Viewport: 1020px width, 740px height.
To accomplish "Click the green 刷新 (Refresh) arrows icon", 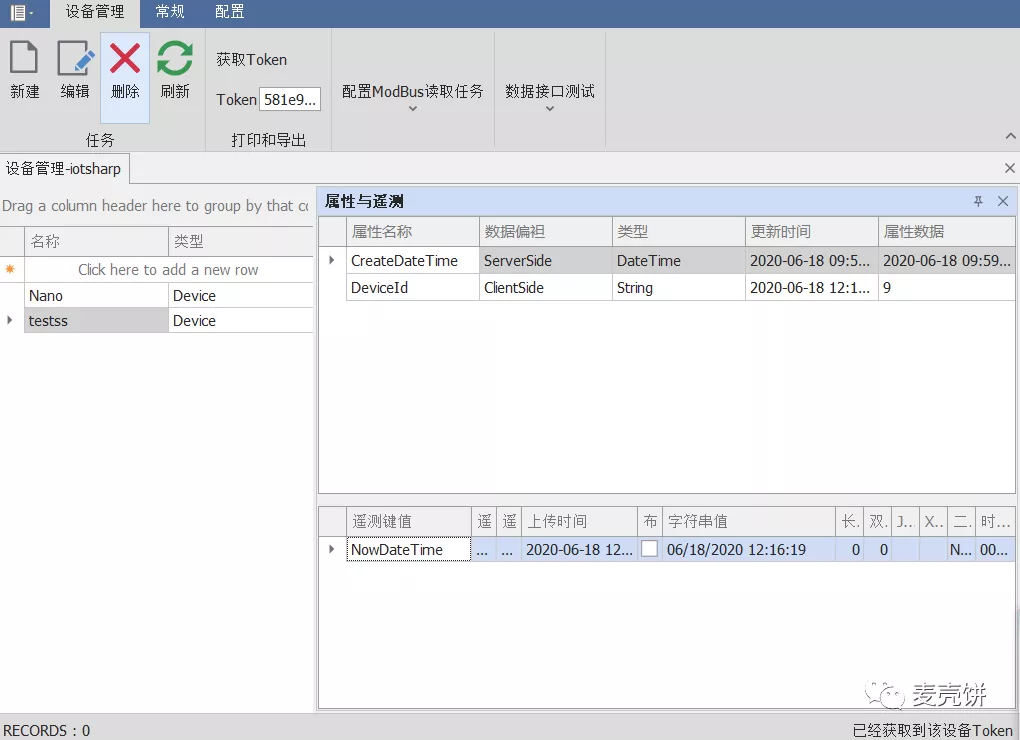I will tap(174, 58).
